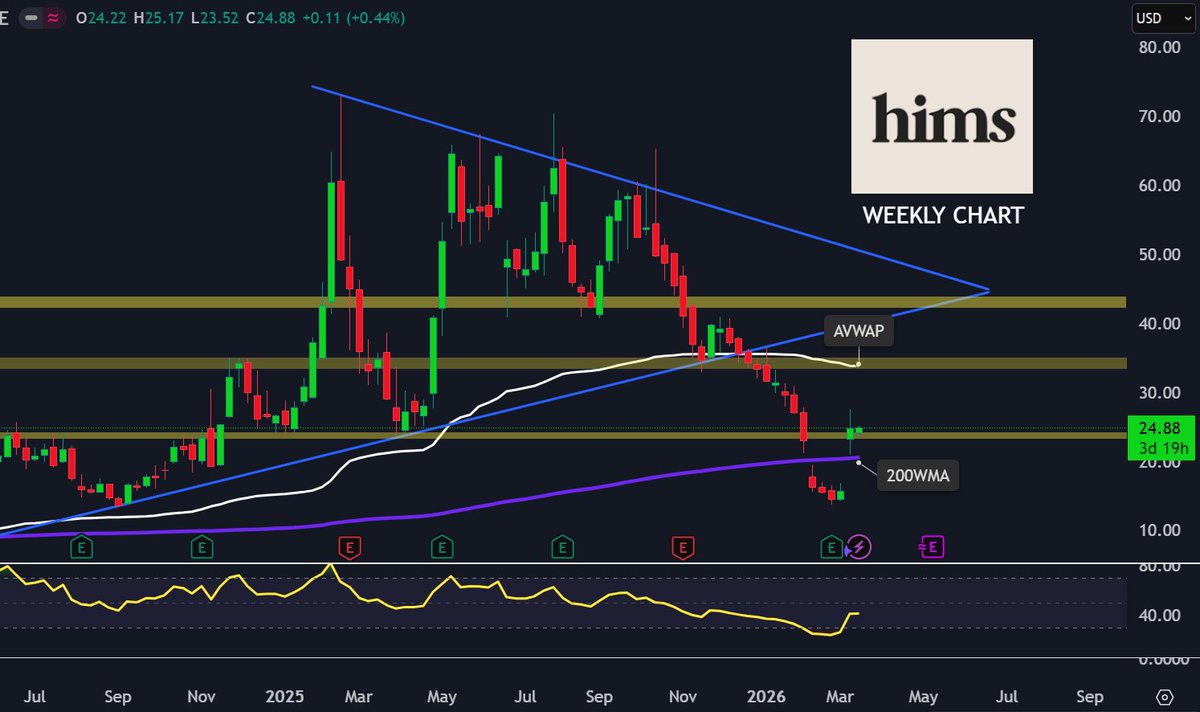Click the purple lightning bolt event icon
Viewport: 1200px width, 712px height.
point(860,546)
